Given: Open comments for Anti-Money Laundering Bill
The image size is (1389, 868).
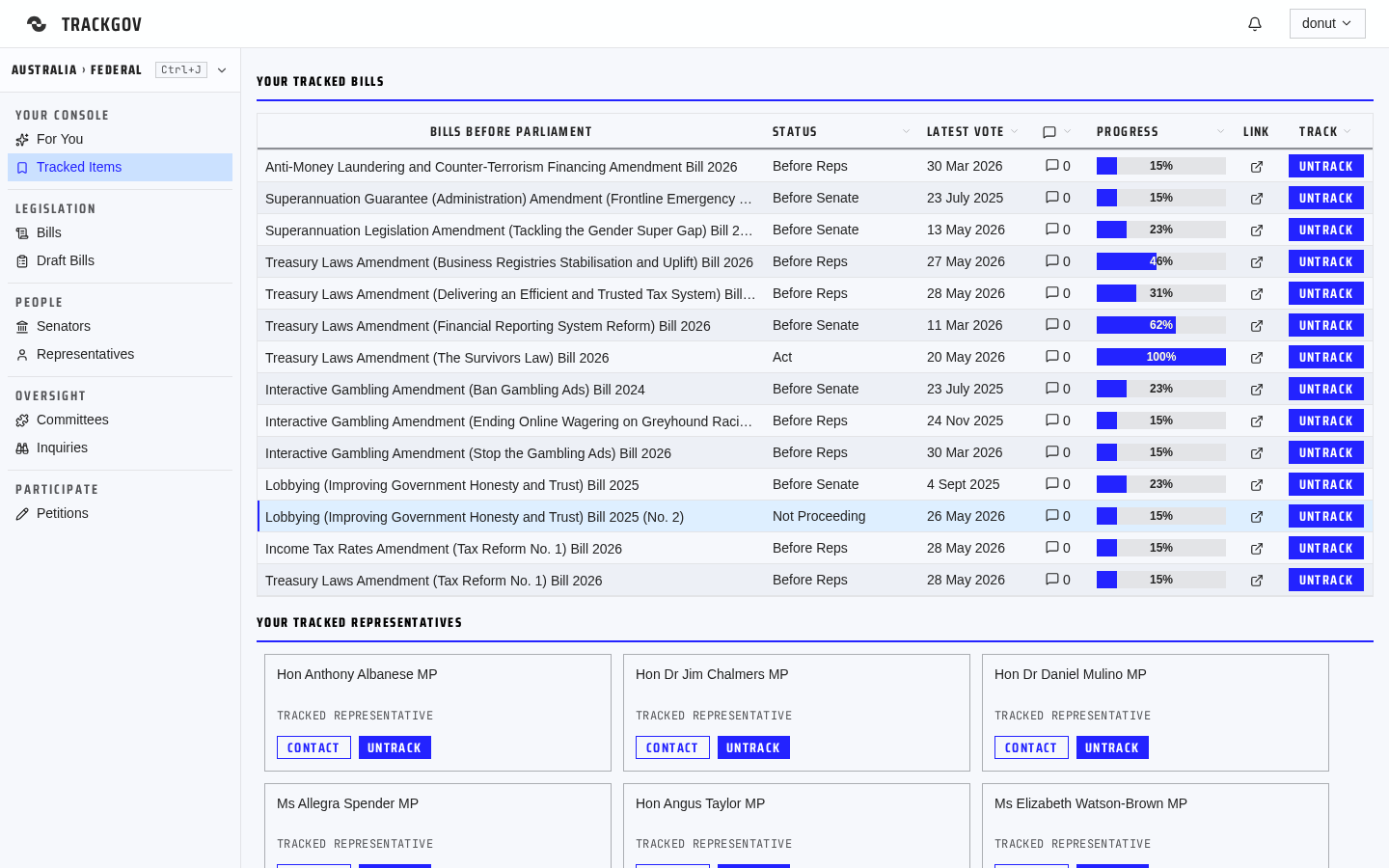Looking at the screenshot, I should (1058, 166).
